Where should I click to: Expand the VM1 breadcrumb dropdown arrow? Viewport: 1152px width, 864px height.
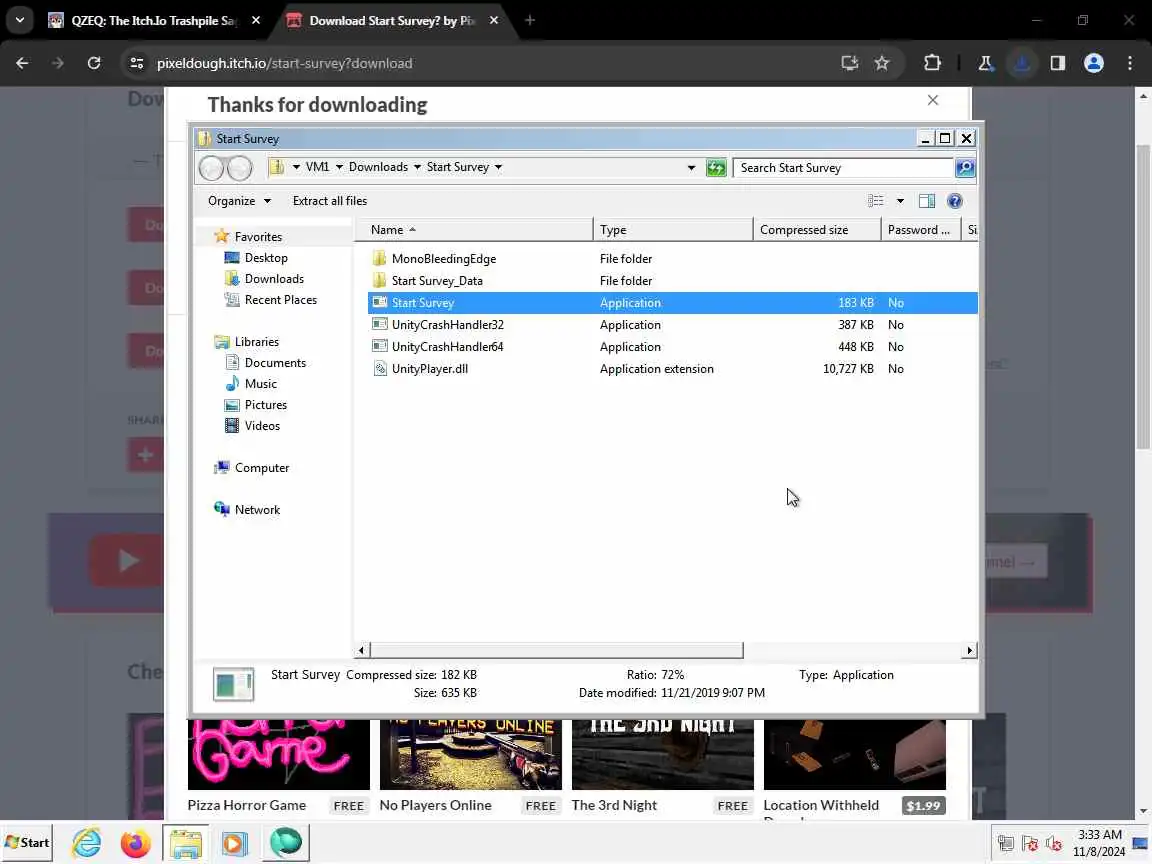coord(339,167)
